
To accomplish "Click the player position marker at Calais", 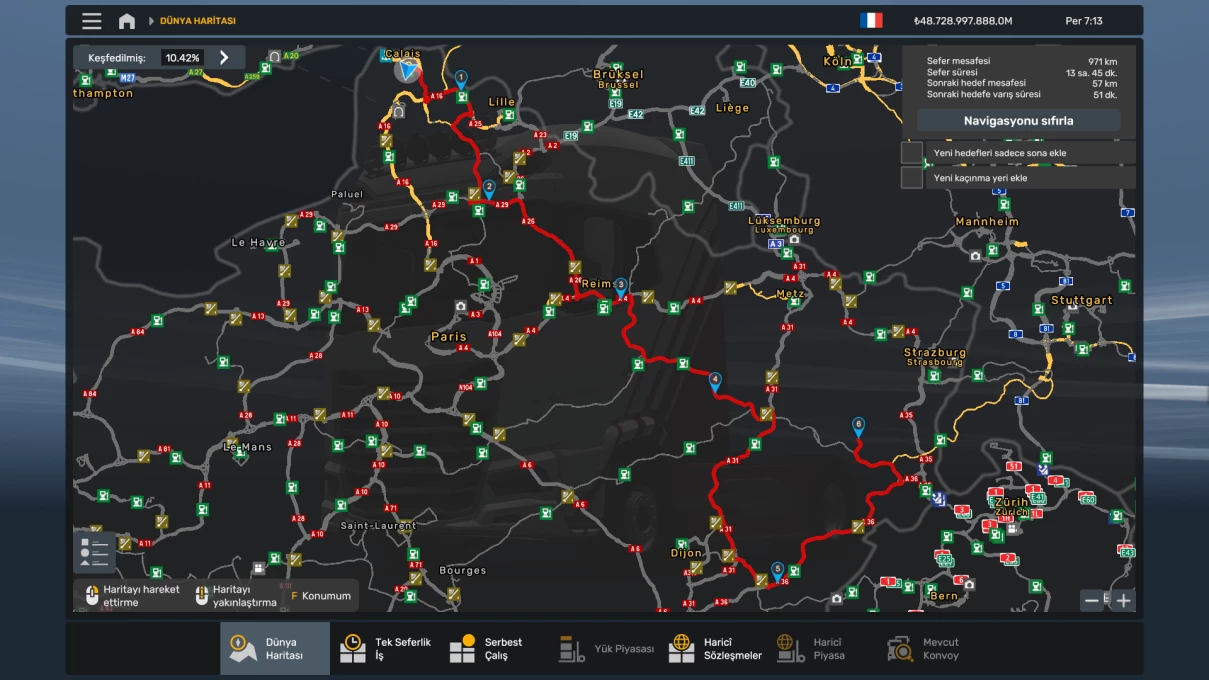I will click(x=407, y=70).
